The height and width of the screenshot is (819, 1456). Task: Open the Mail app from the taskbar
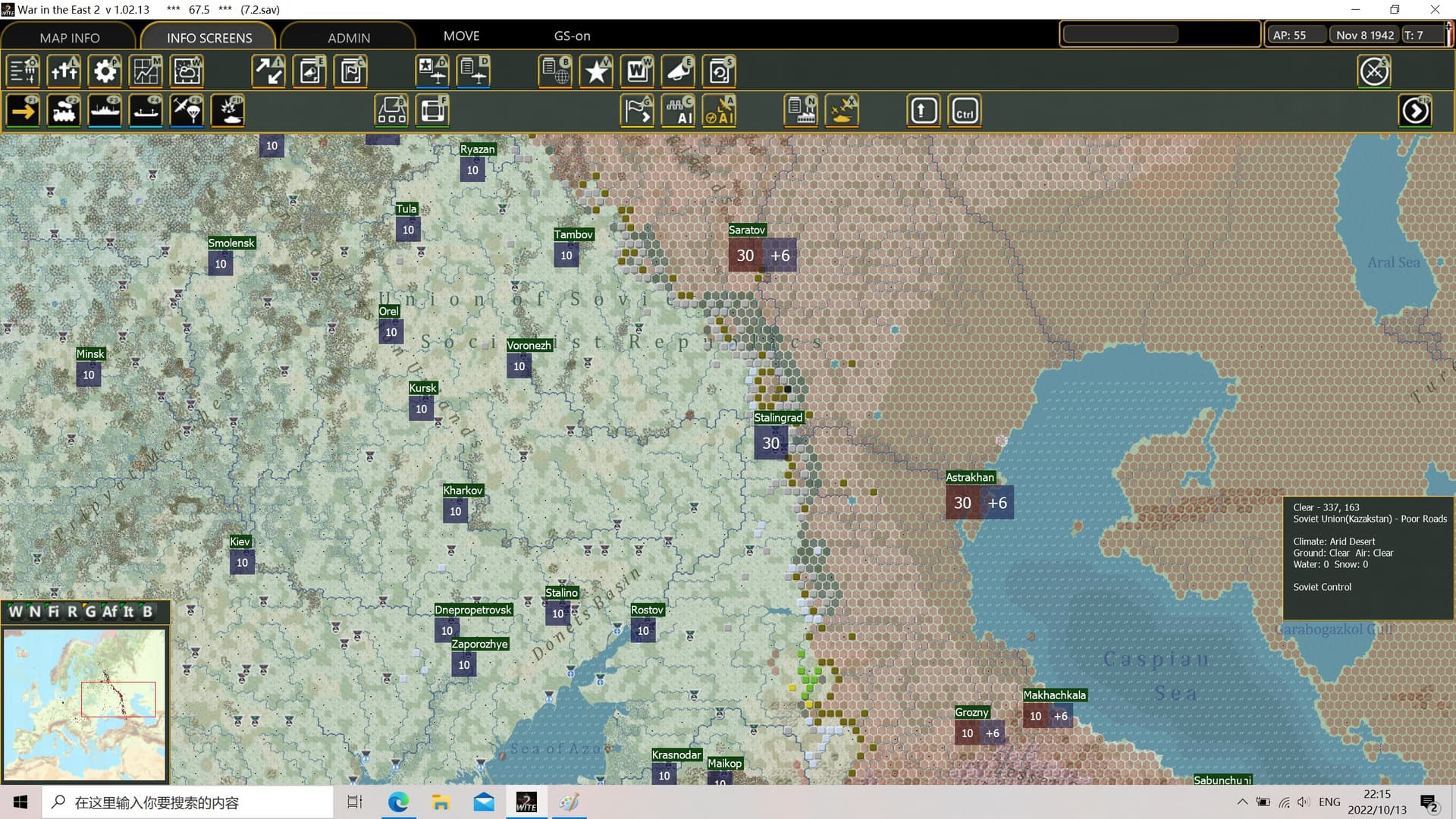click(x=483, y=802)
